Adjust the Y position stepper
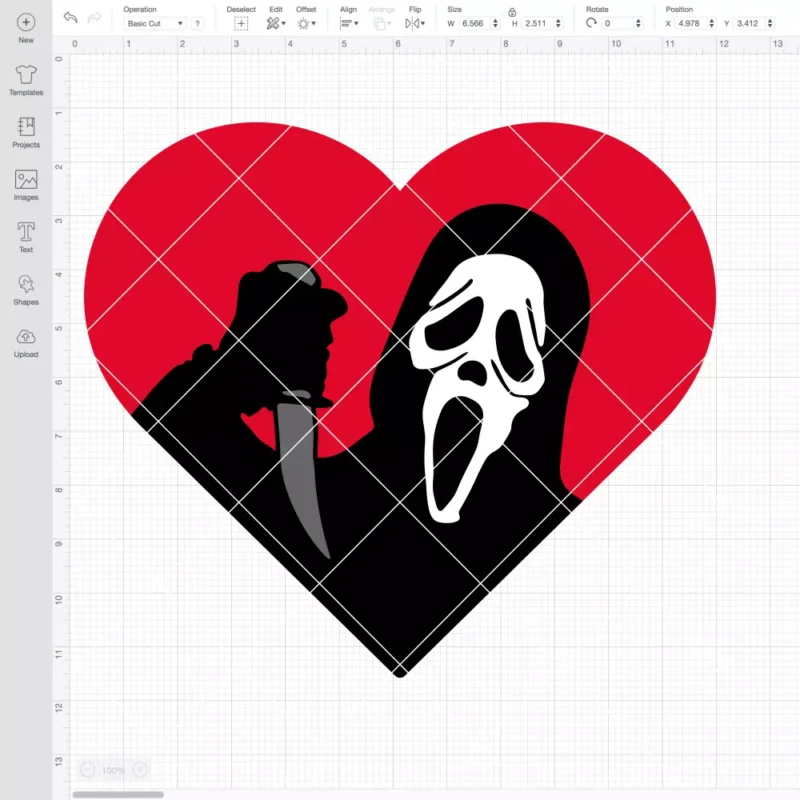This screenshot has width=800, height=800. [770, 23]
